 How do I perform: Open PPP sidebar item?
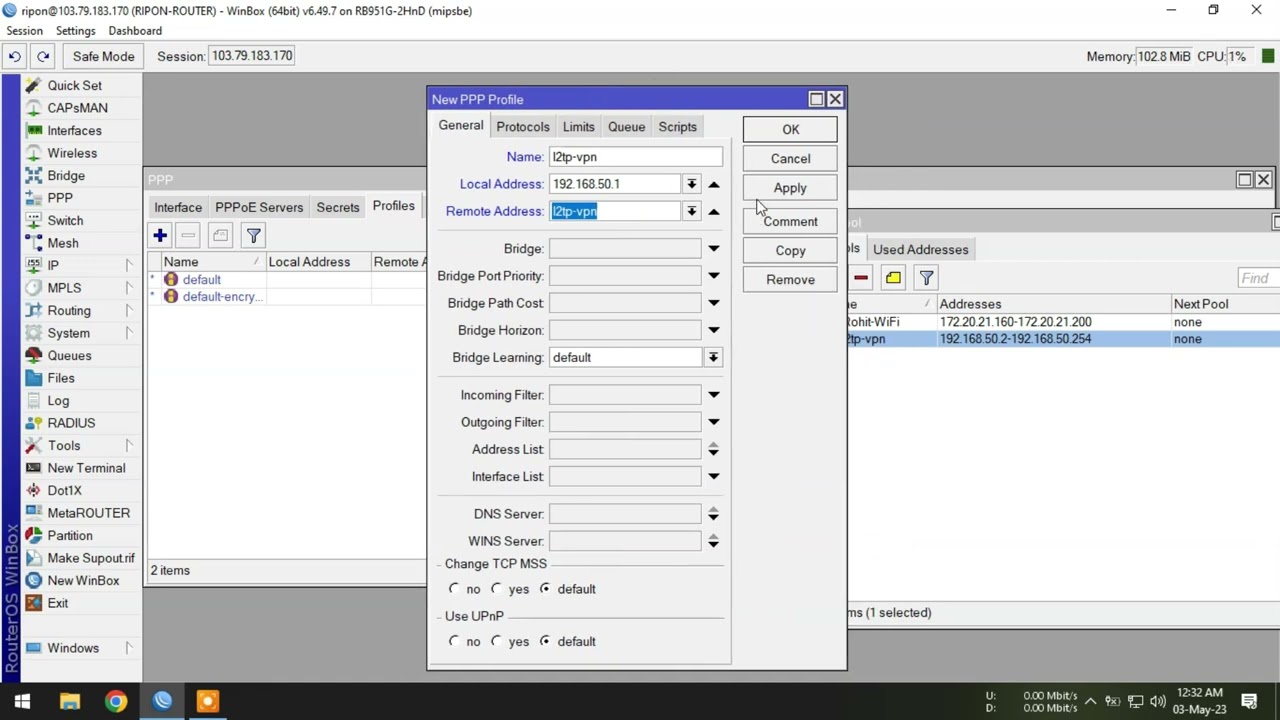coord(60,198)
